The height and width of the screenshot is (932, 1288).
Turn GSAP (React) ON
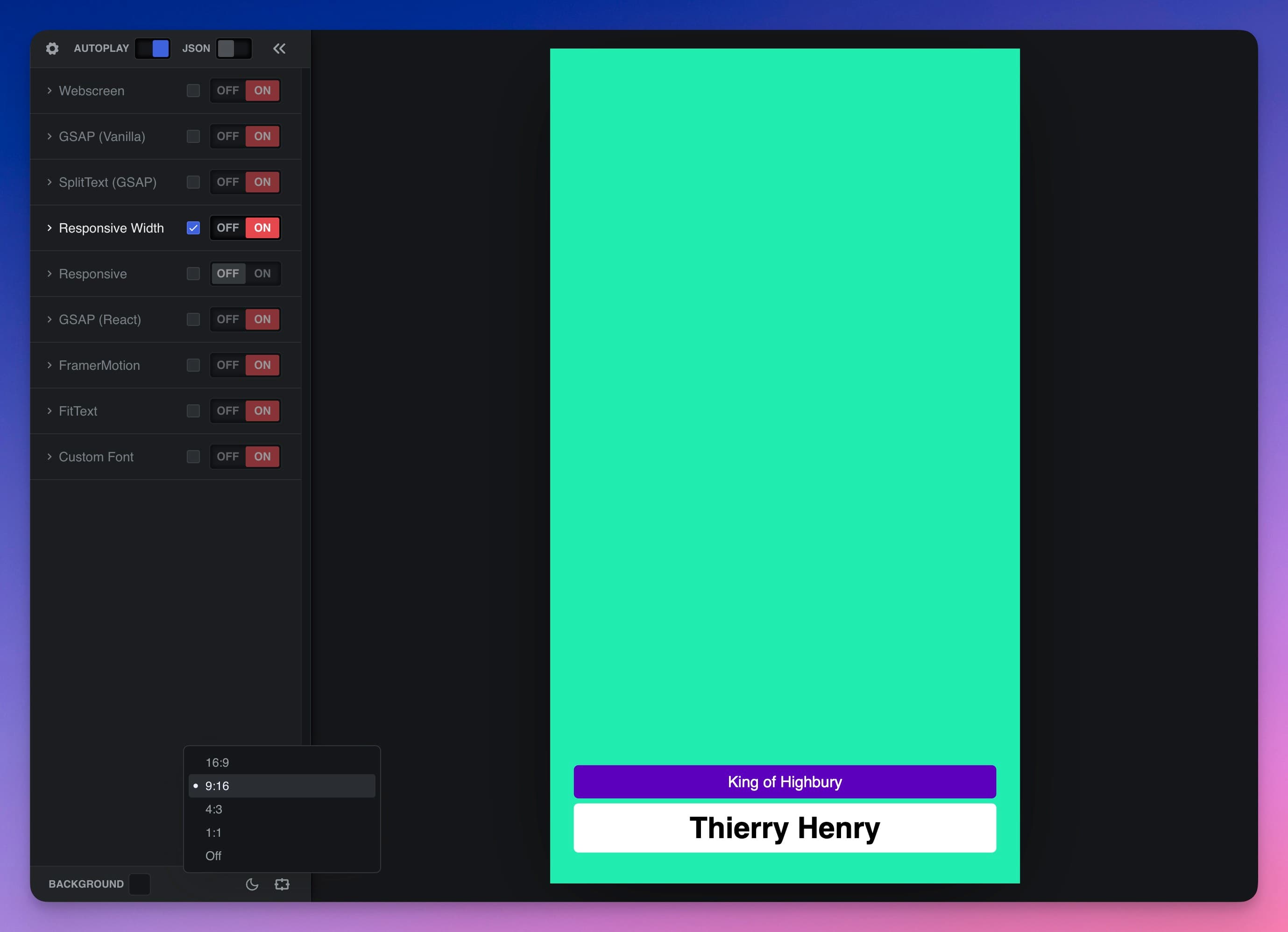pyautogui.click(x=262, y=319)
